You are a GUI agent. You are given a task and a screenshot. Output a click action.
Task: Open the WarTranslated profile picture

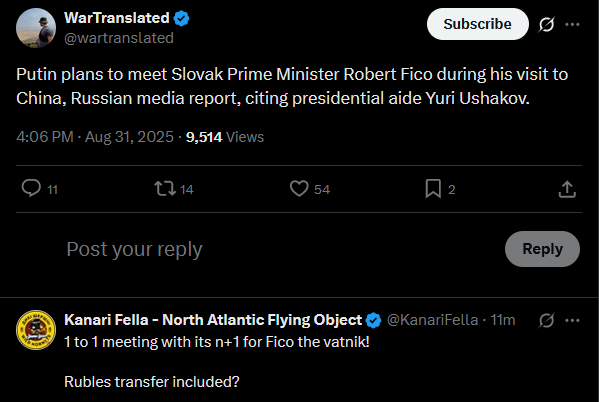(x=36, y=28)
